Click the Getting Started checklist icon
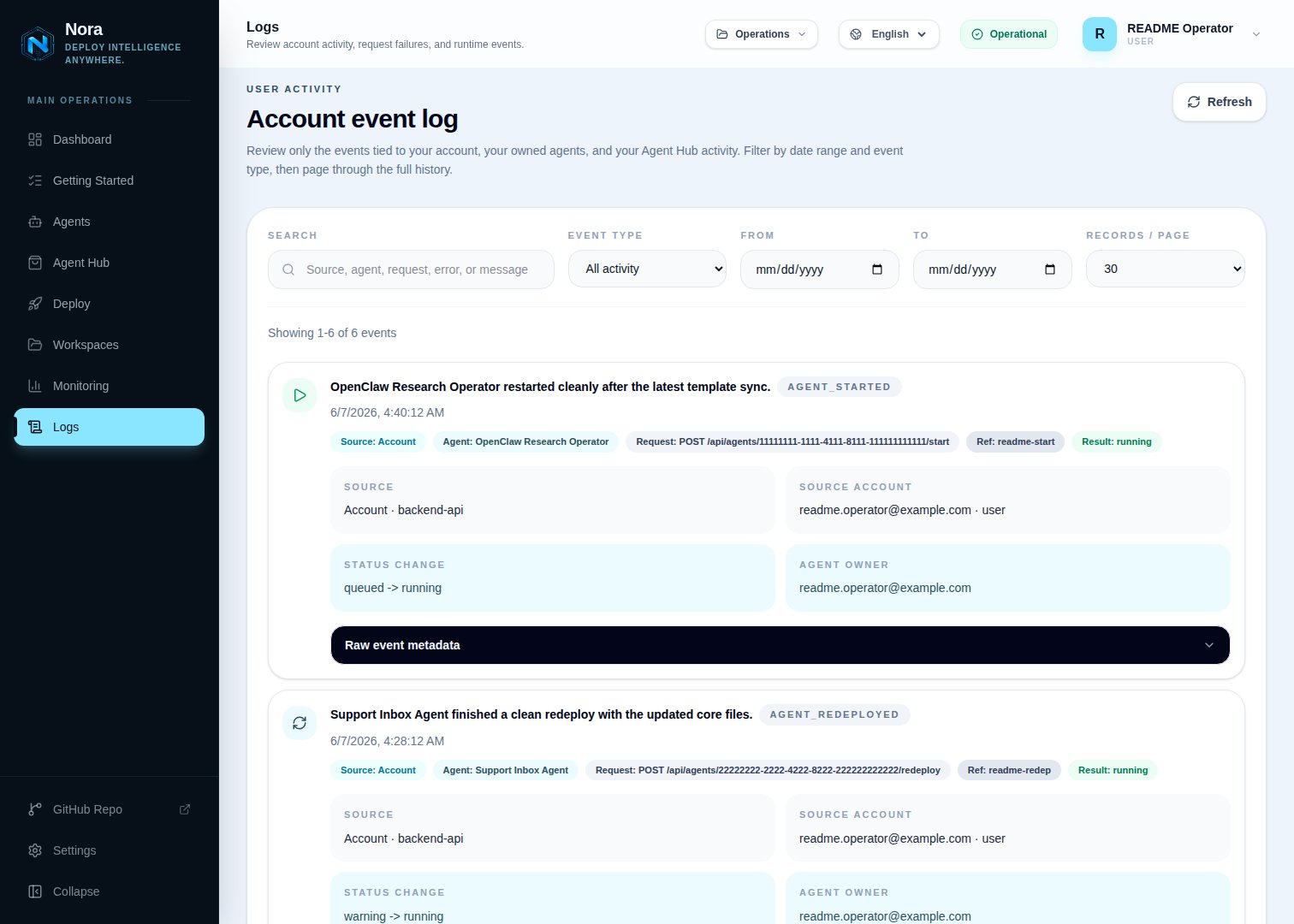This screenshot has width=1294, height=924. point(35,181)
